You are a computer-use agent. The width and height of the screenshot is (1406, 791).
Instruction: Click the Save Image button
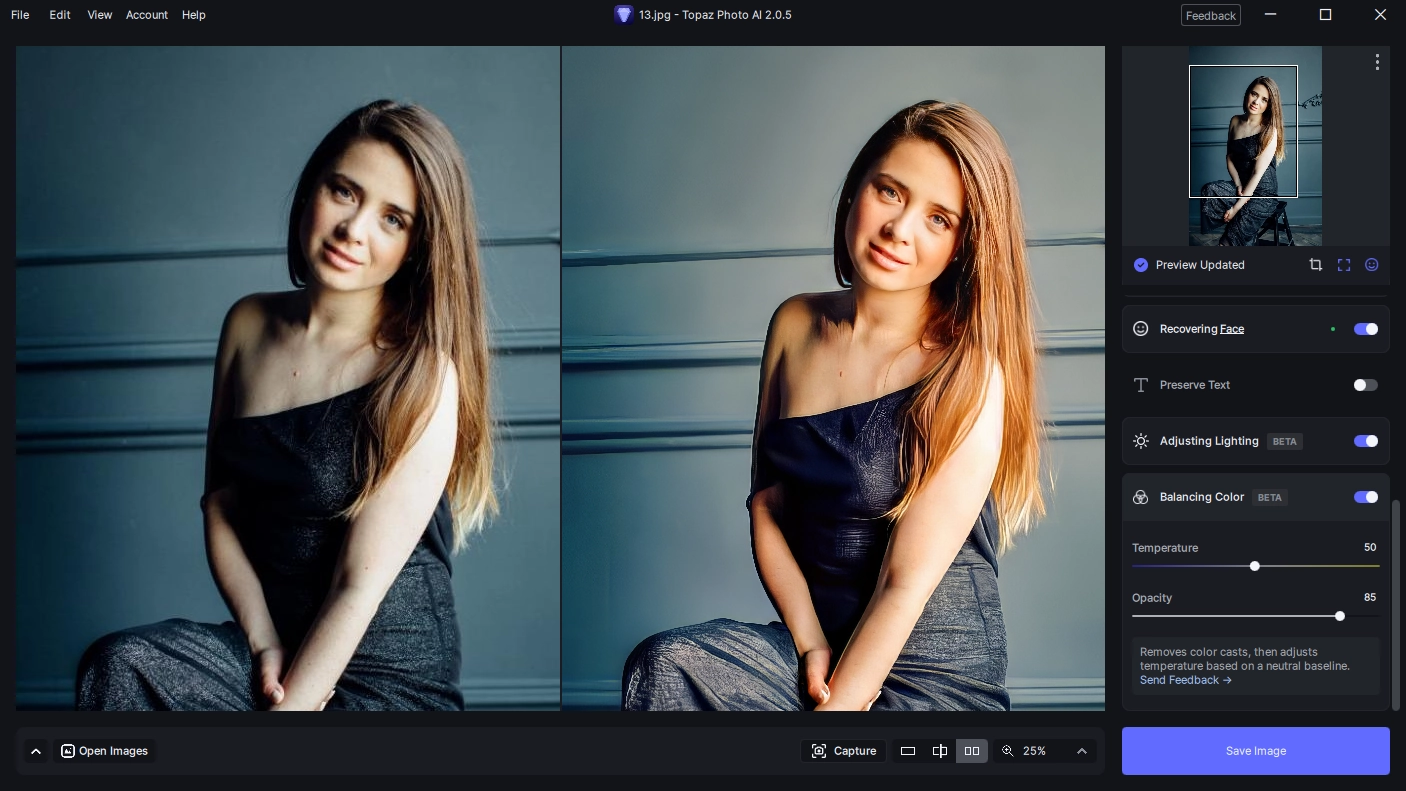(1256, 751)
